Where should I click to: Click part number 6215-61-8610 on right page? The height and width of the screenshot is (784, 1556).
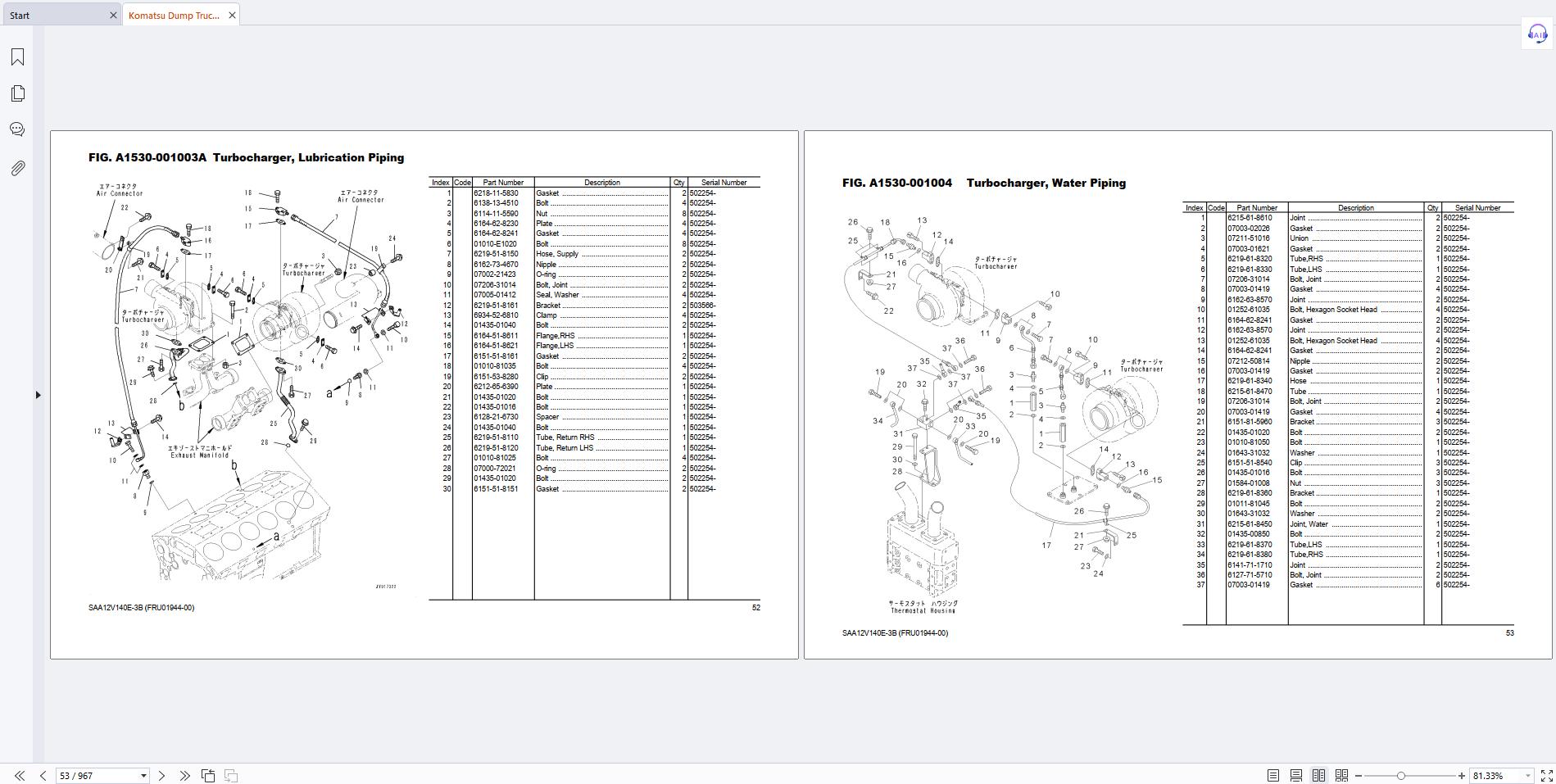tap(1250, 219)
